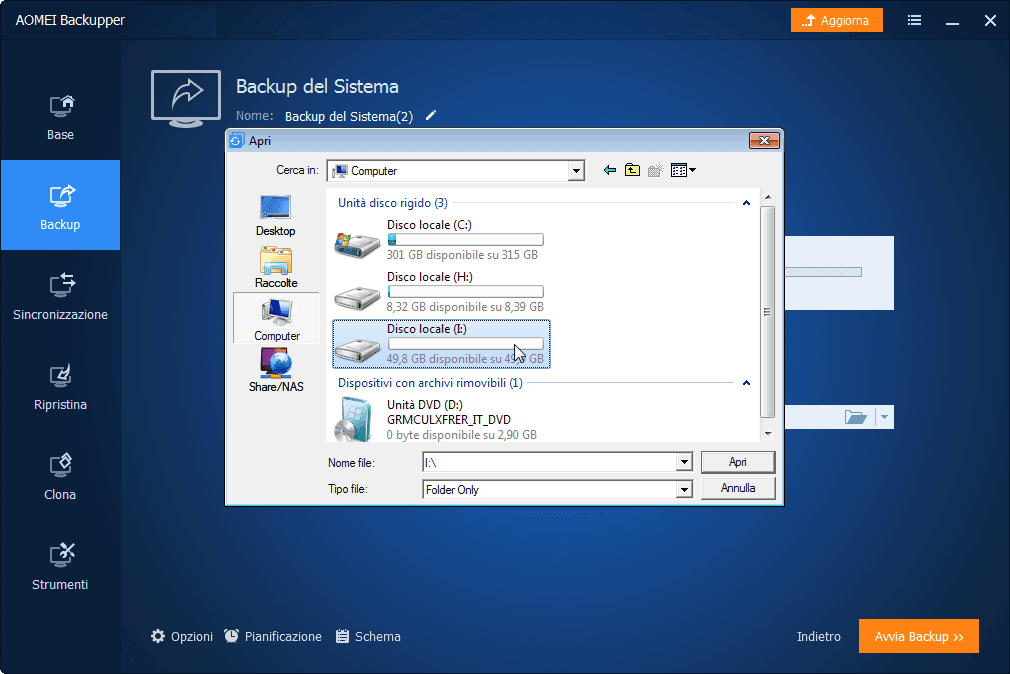Open the view menu icon in dialog toolbar

[683, 170]
